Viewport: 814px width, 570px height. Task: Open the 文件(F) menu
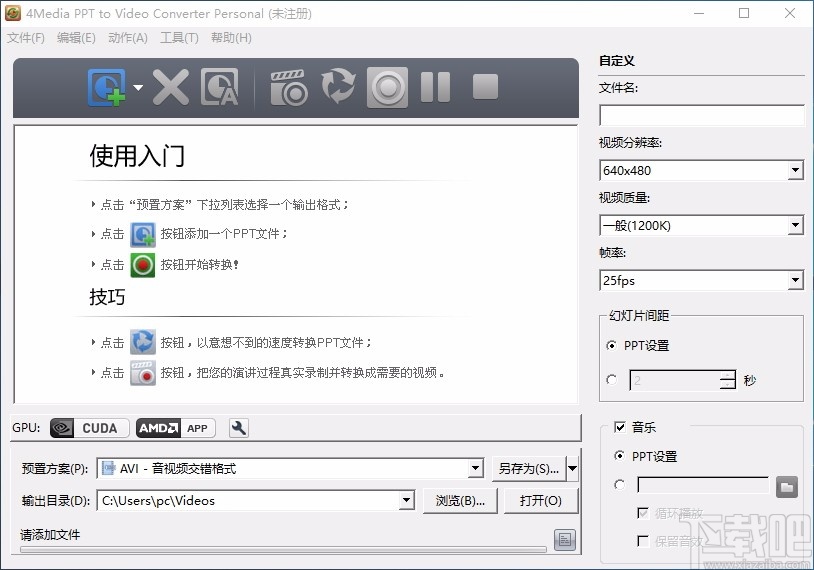point(25,38)
